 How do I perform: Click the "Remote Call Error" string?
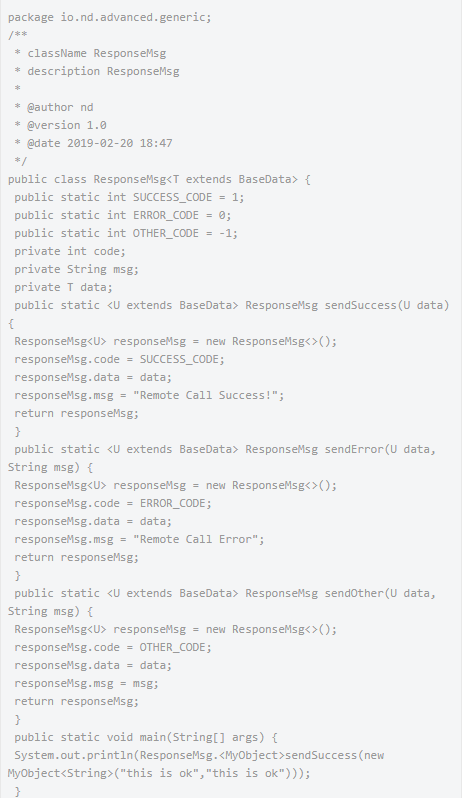tap(198, 539)
